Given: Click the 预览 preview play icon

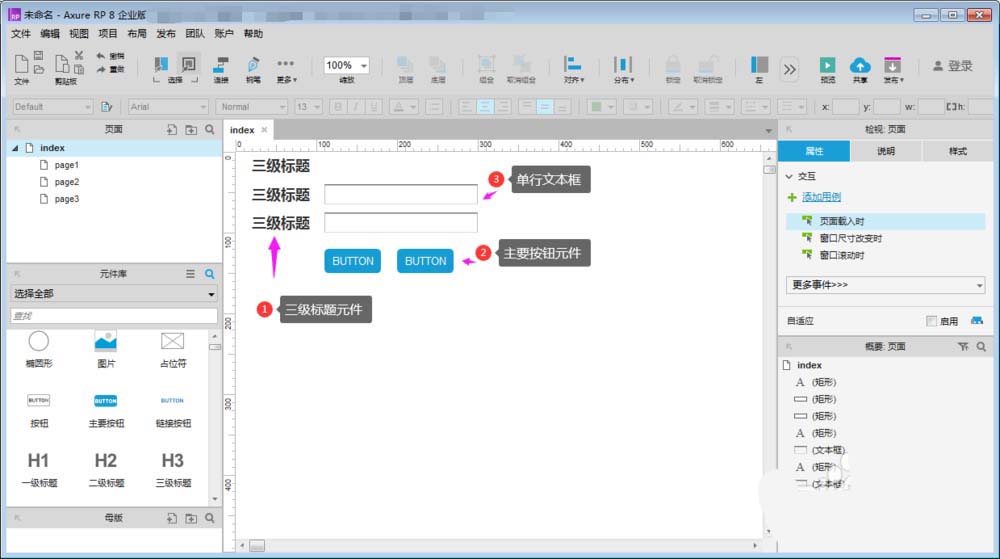Looking at the screenshot, I should click(x=827, y=69).
